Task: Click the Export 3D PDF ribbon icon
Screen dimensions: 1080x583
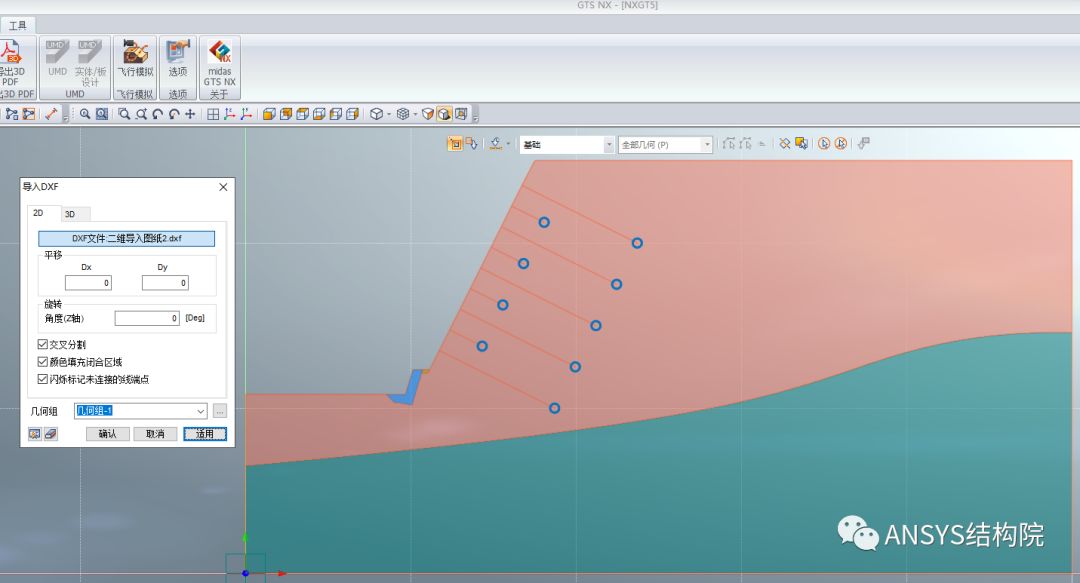Action: click(10, 52)
